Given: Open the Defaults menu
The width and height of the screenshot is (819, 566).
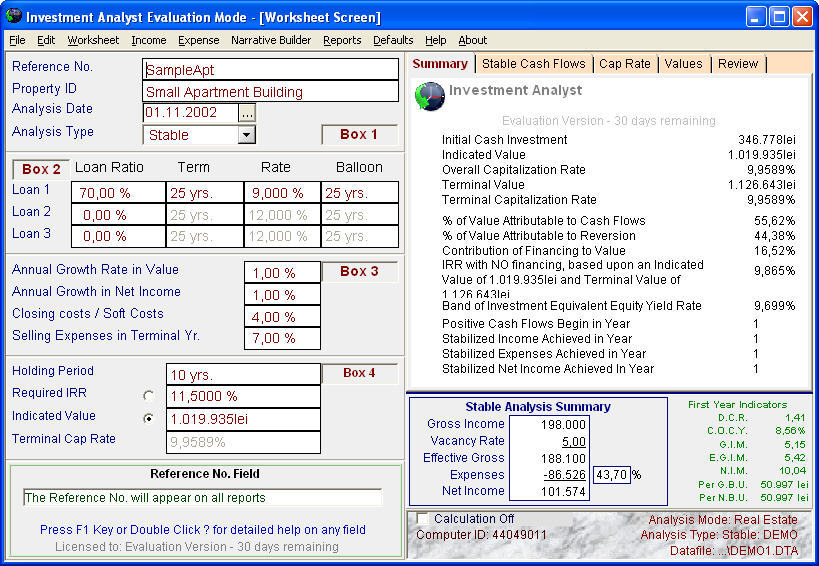Looking at the screenshot, I should point(393,40).
